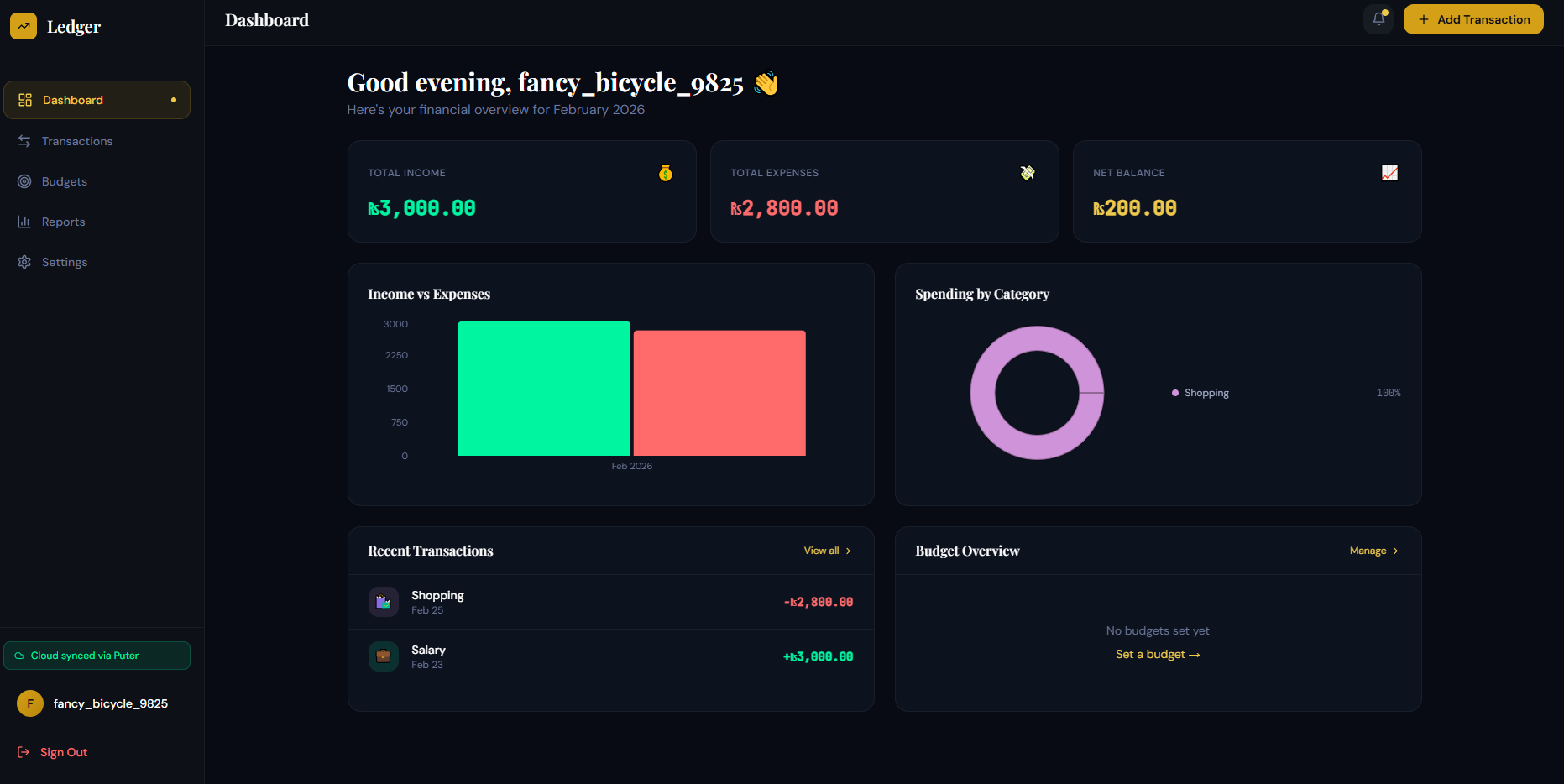
Task: Click the Net Balance value ₨200.00
Action: point(1135,208)
